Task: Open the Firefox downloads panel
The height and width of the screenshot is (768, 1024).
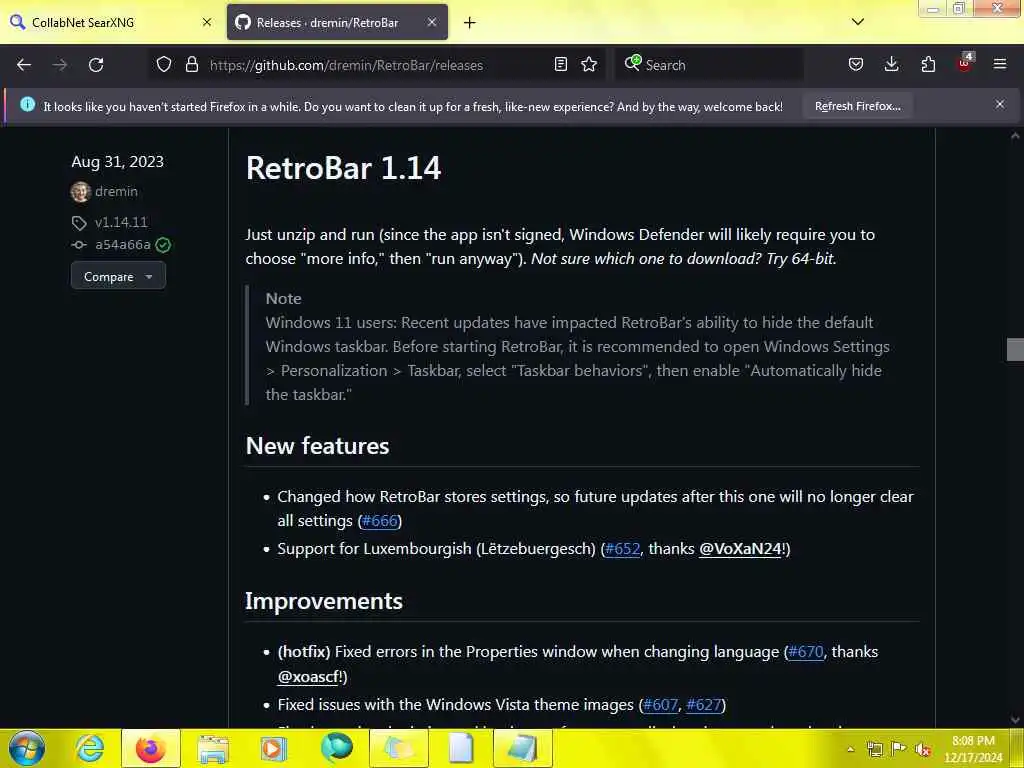Action: point(891,65)
